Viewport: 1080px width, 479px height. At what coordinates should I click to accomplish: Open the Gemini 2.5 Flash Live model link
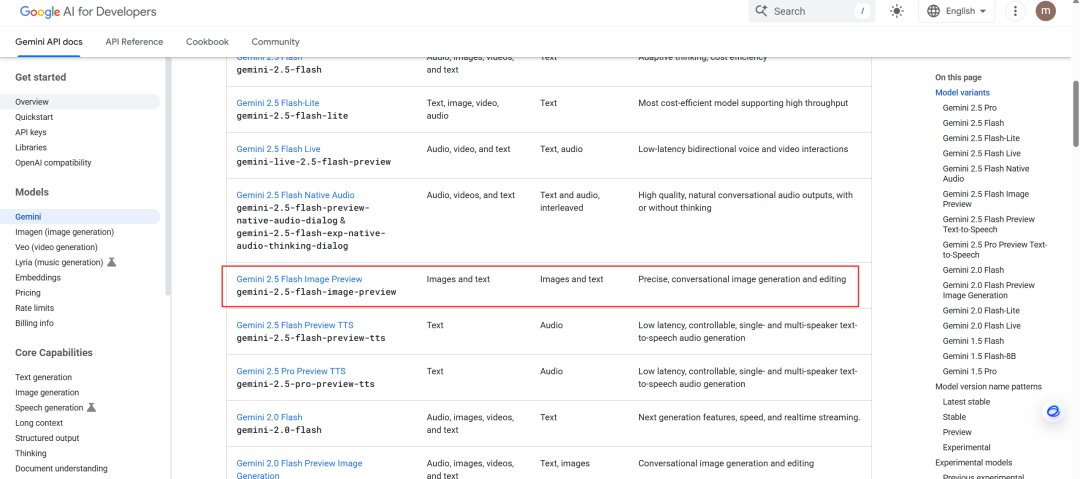pos(278,150)
